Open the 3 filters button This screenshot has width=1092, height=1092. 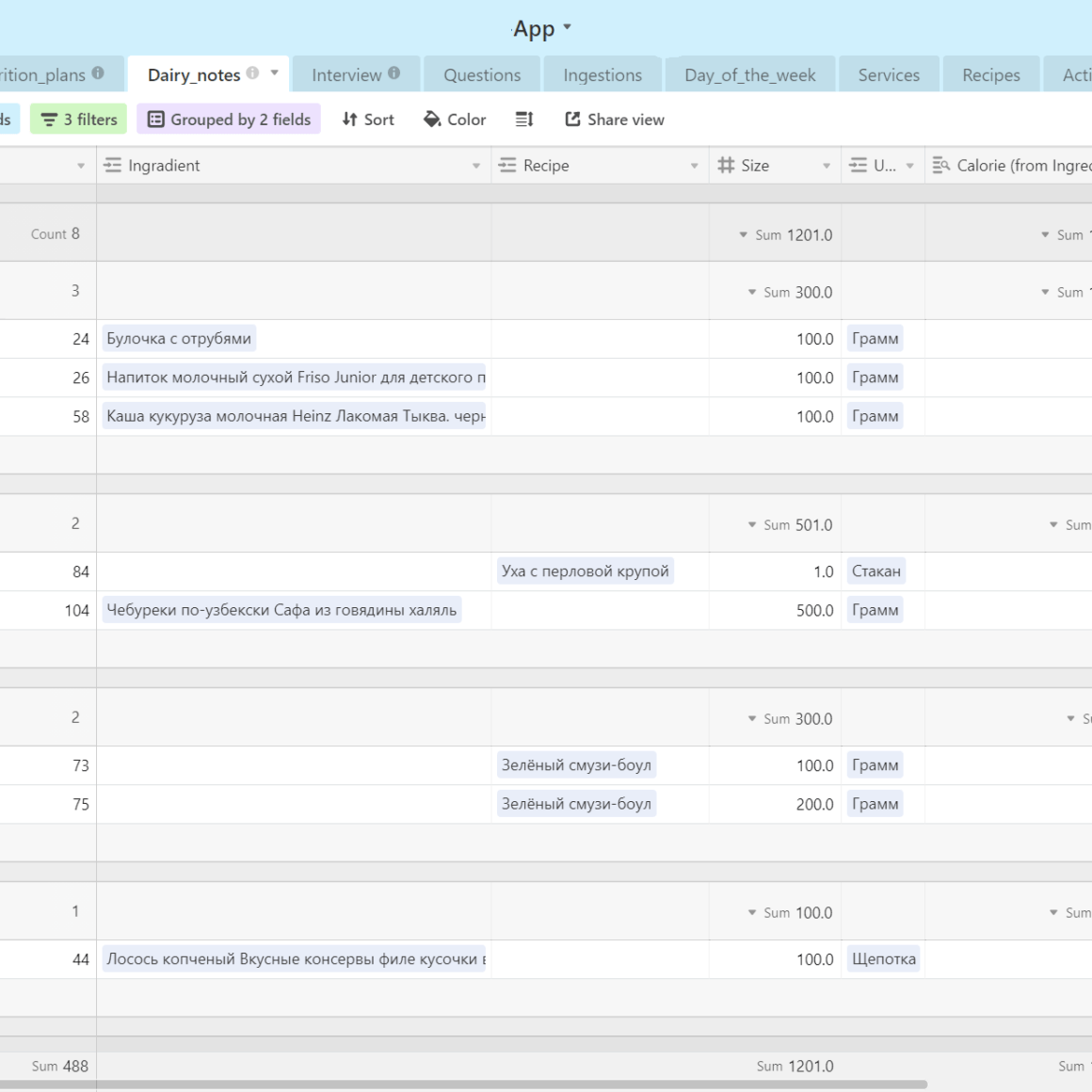(x=79, y=120)
